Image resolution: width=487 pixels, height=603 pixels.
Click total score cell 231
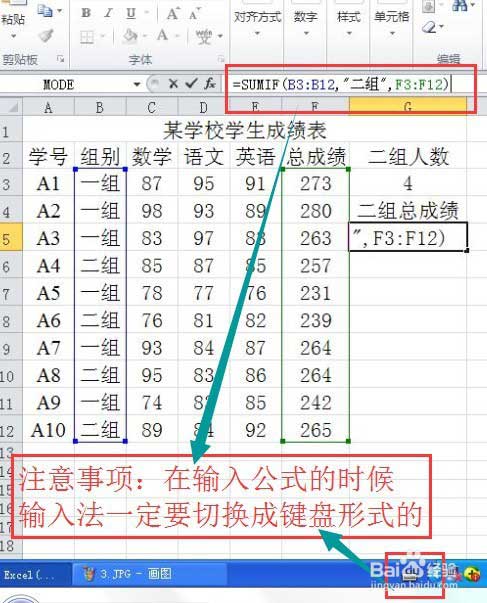click(316, 293)
